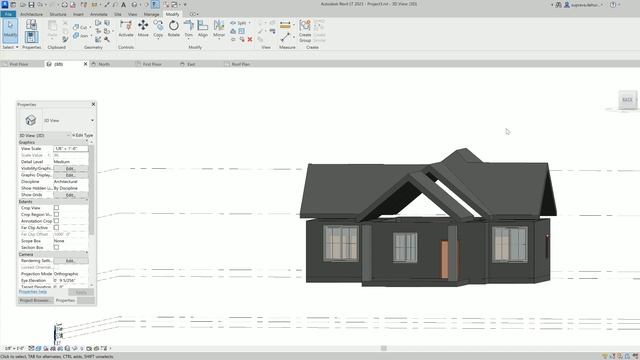The height and width of the screenshot is (360, 640).
Task: Select the Align tool
Action: [203, 29]
